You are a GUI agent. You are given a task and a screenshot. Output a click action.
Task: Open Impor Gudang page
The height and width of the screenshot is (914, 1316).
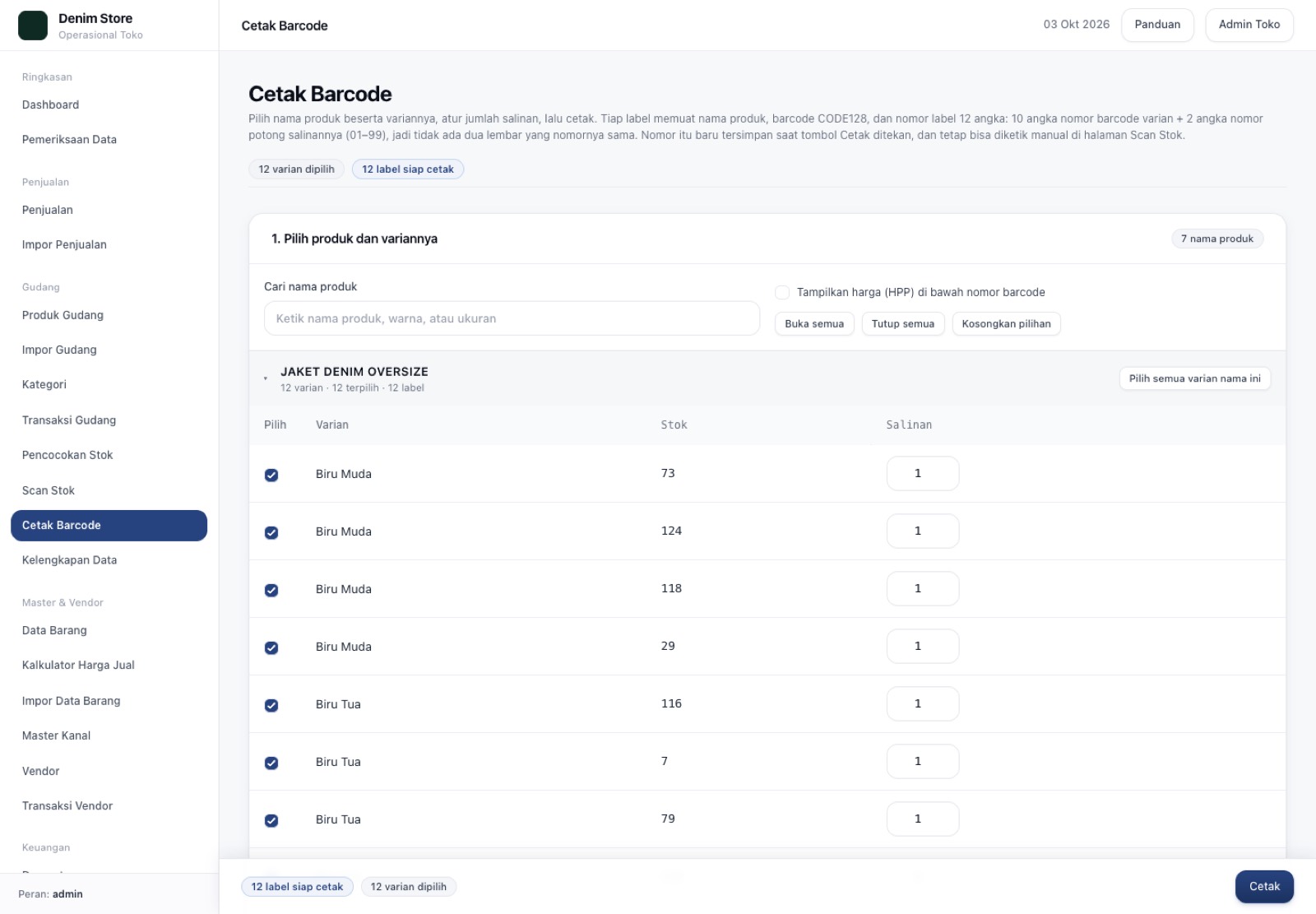tap(109, 350)
